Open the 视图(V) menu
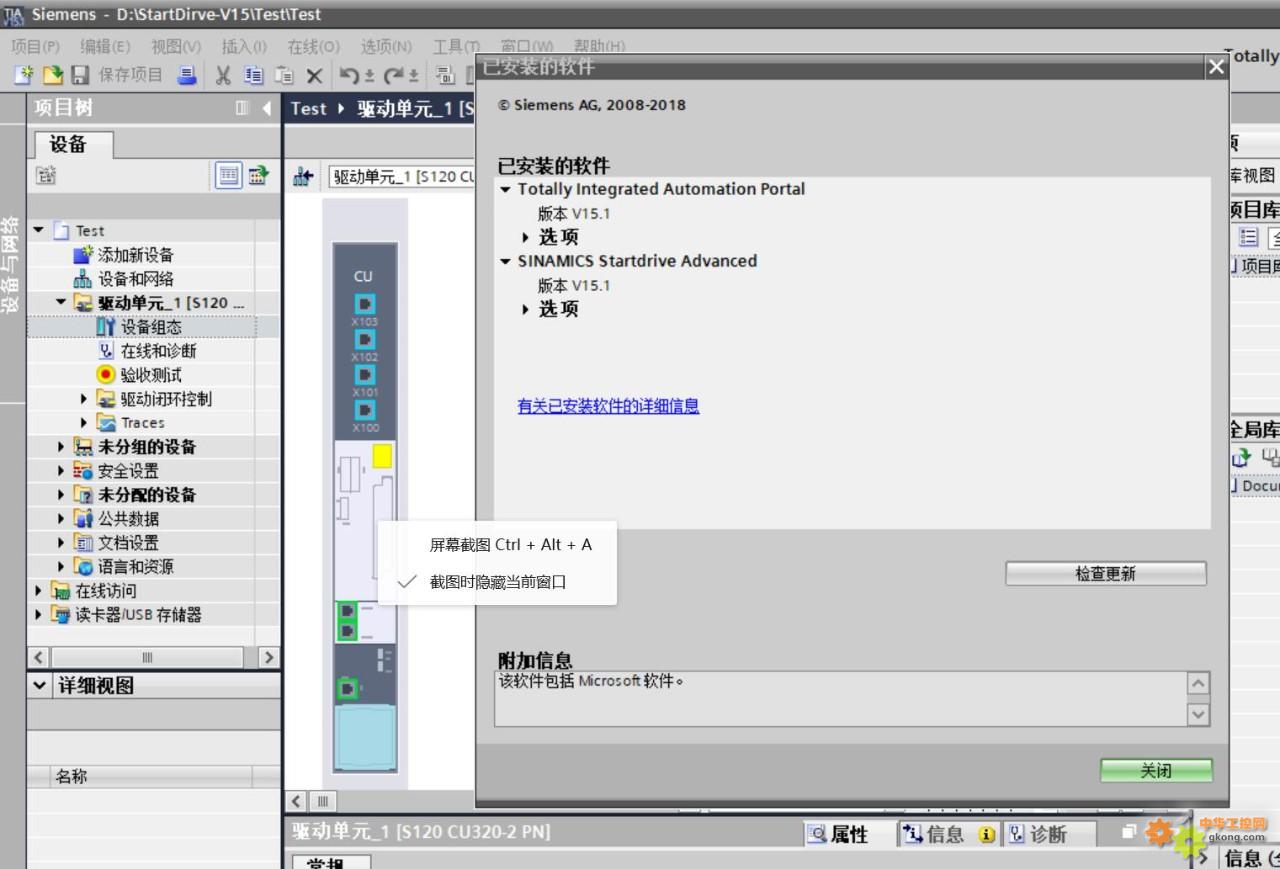Image resolution: width=1280 pixels, height=869 pixels. pyautogui.click(x=176, y=46)
